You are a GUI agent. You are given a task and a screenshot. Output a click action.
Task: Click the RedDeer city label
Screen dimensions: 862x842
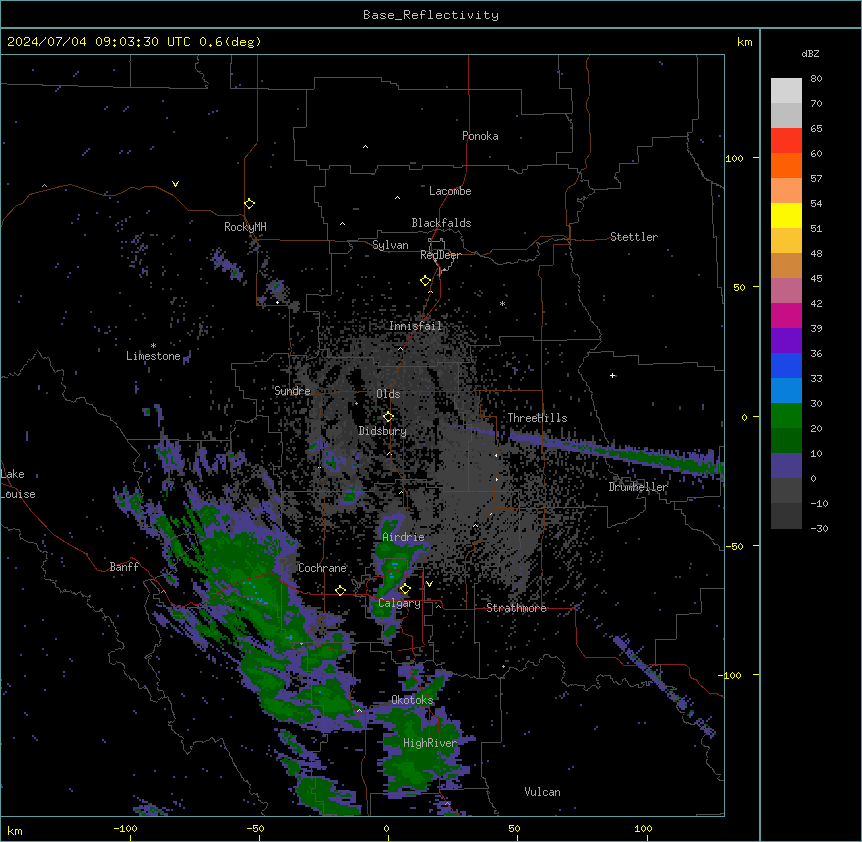tap(440, 255)
